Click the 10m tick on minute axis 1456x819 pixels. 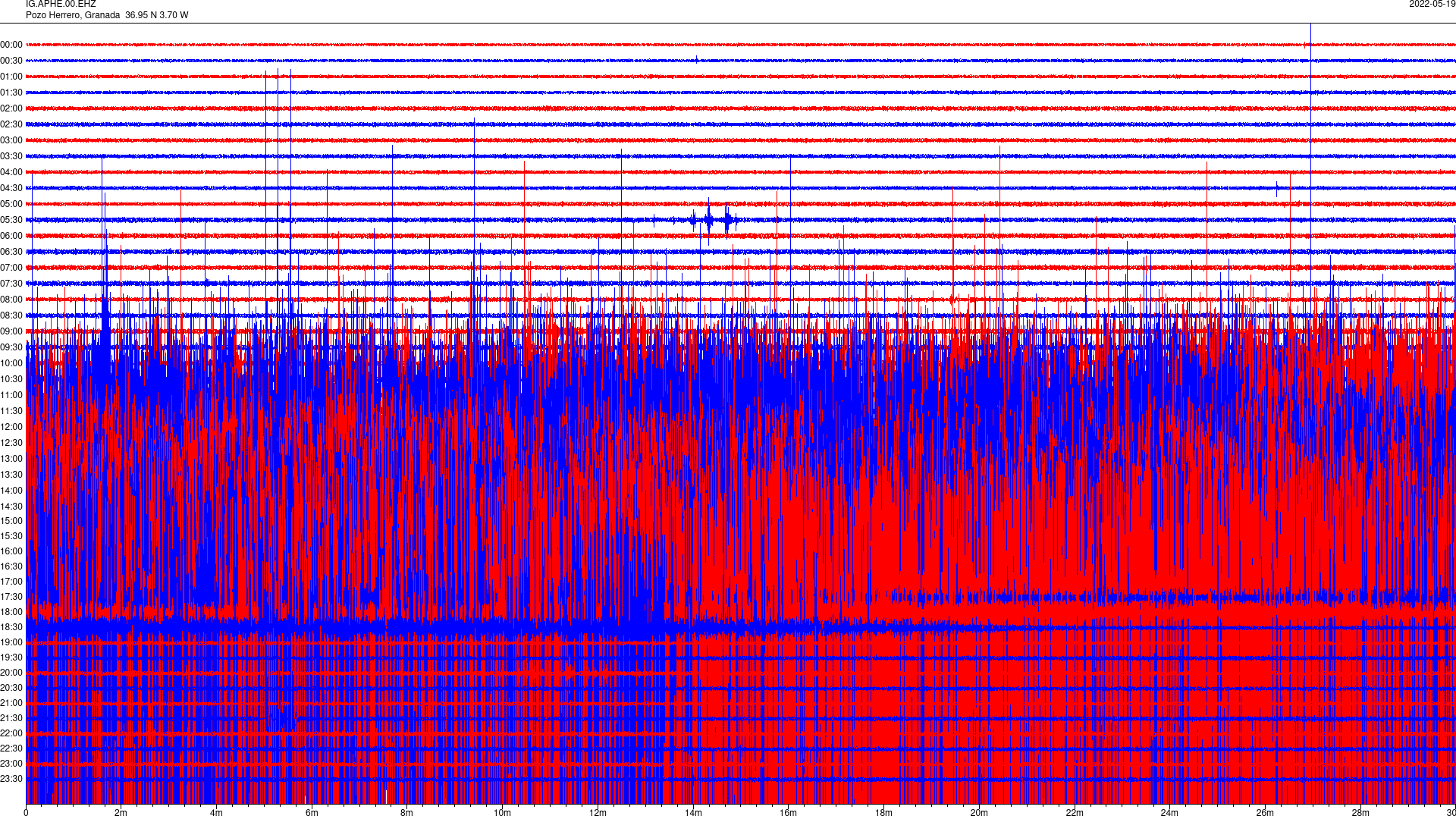pyautogui.click(x=502, y=813)
